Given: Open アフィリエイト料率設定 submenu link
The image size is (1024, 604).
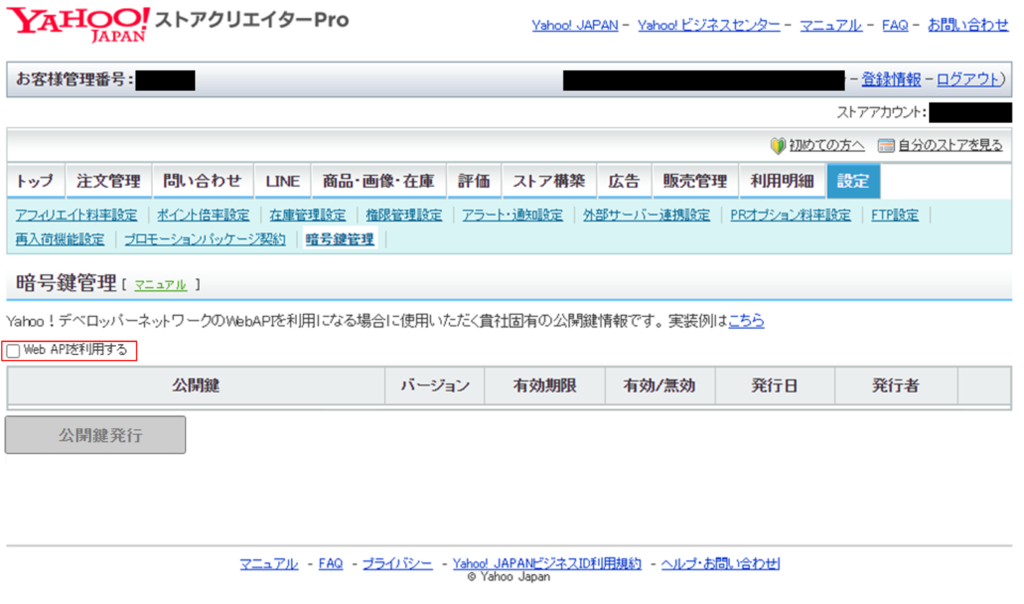Looking at the screenshot, I should (x=76, y=215).
